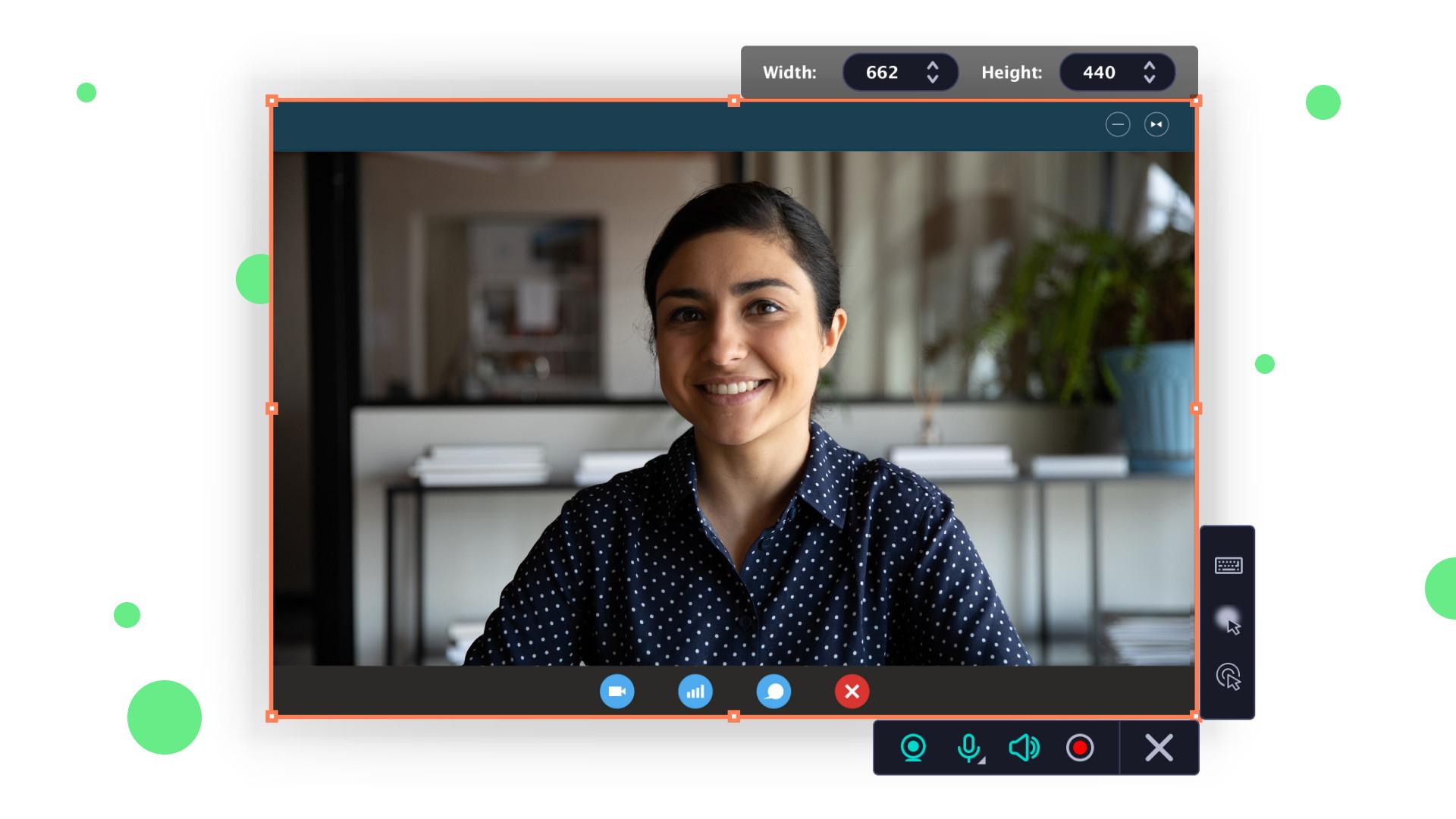1456x819 pixels.
Task: Click the blue audio levels icon
Action: 695,691
